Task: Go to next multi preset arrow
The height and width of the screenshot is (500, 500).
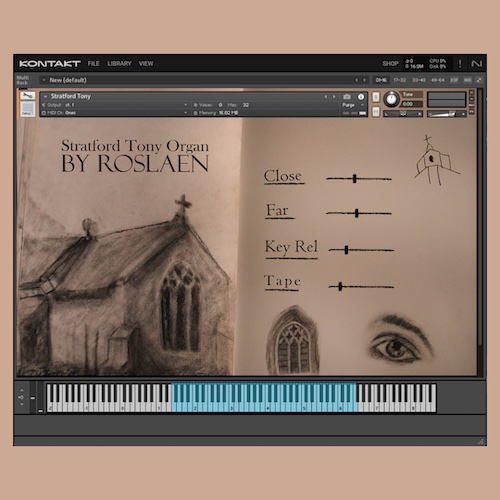Action: point(364,80)
